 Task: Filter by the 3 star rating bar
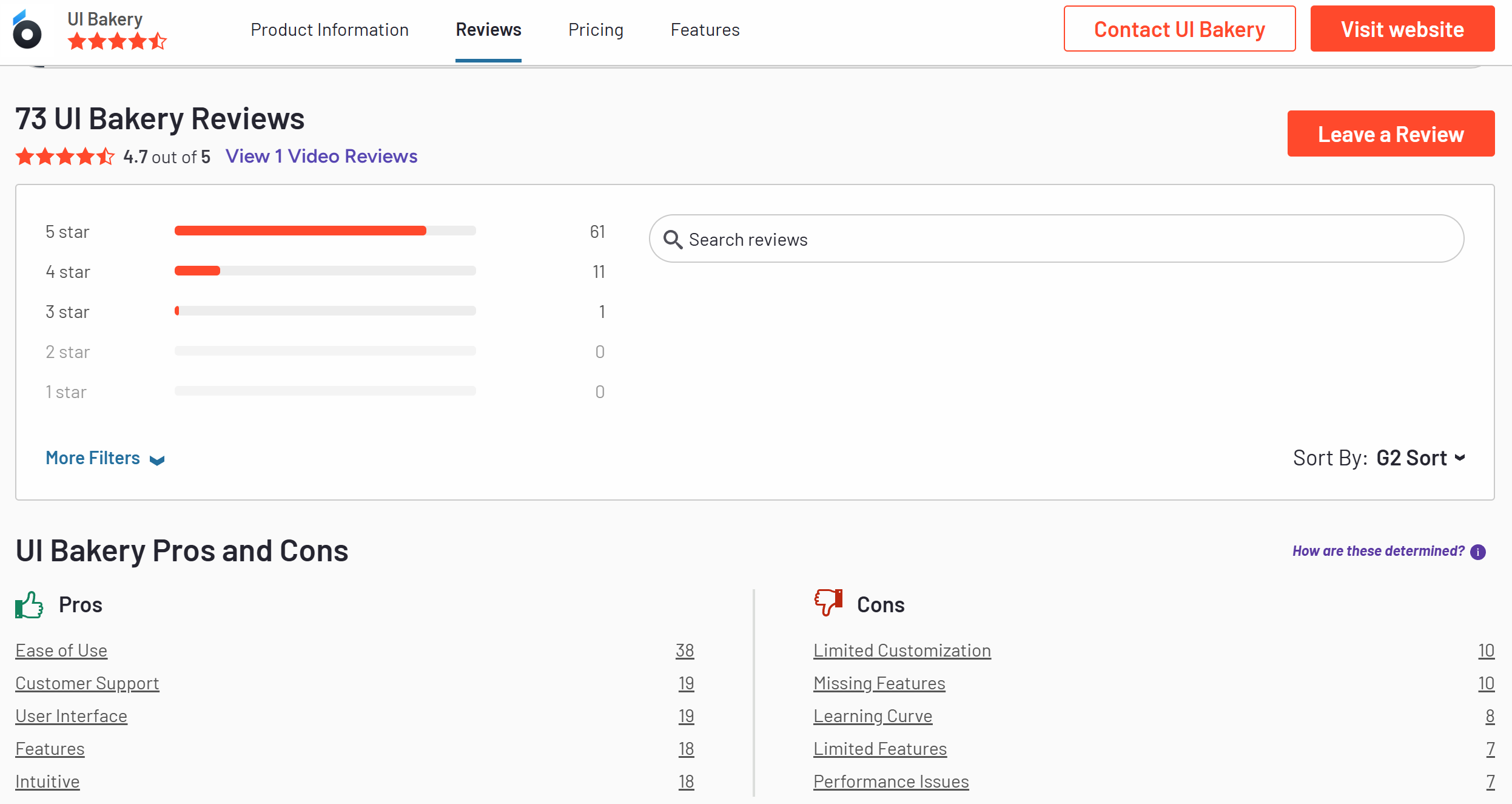click(x=325, y=311)
